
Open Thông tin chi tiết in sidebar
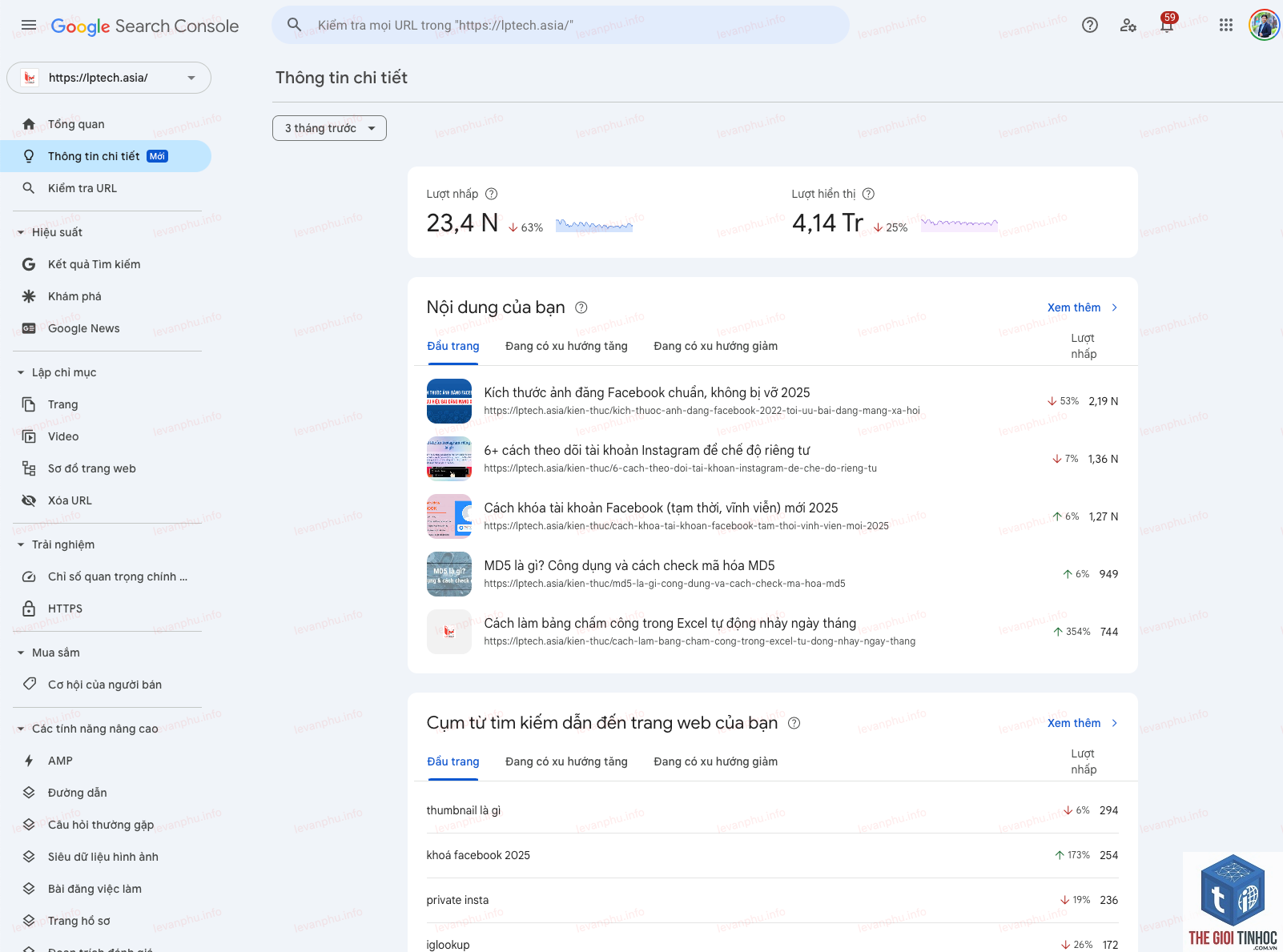[106, 156]
